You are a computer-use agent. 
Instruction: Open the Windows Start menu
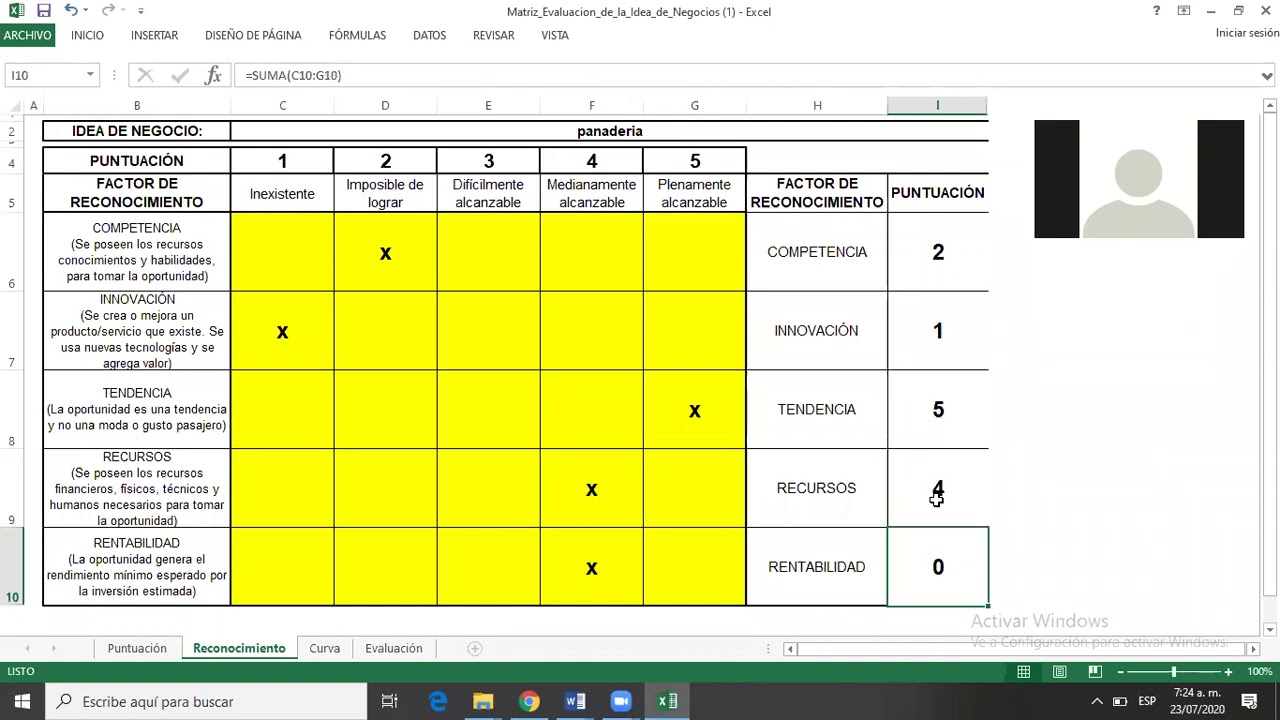click(22, 701)
